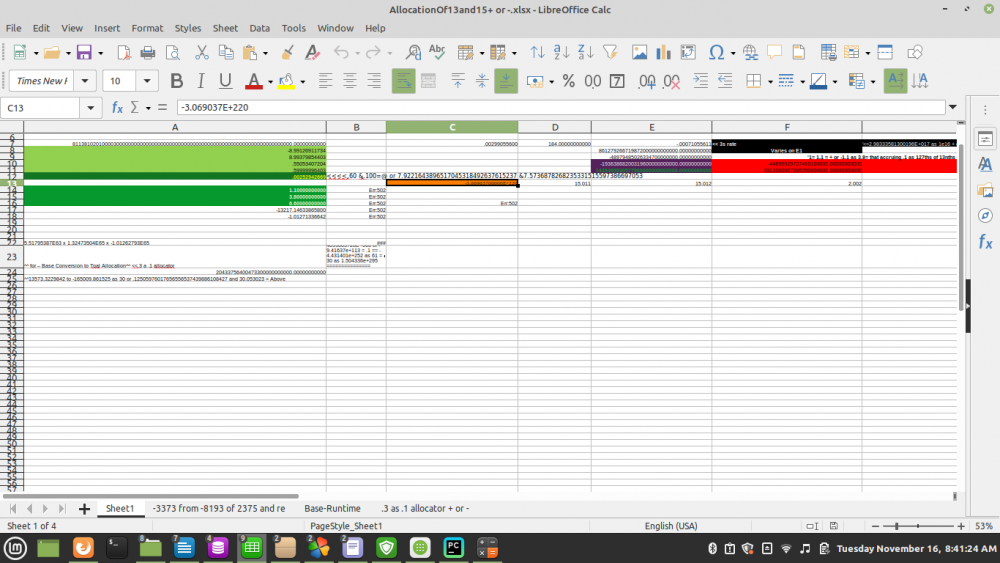
Task: Open the Times New Roman font dropdown
Action: (84, 81)
